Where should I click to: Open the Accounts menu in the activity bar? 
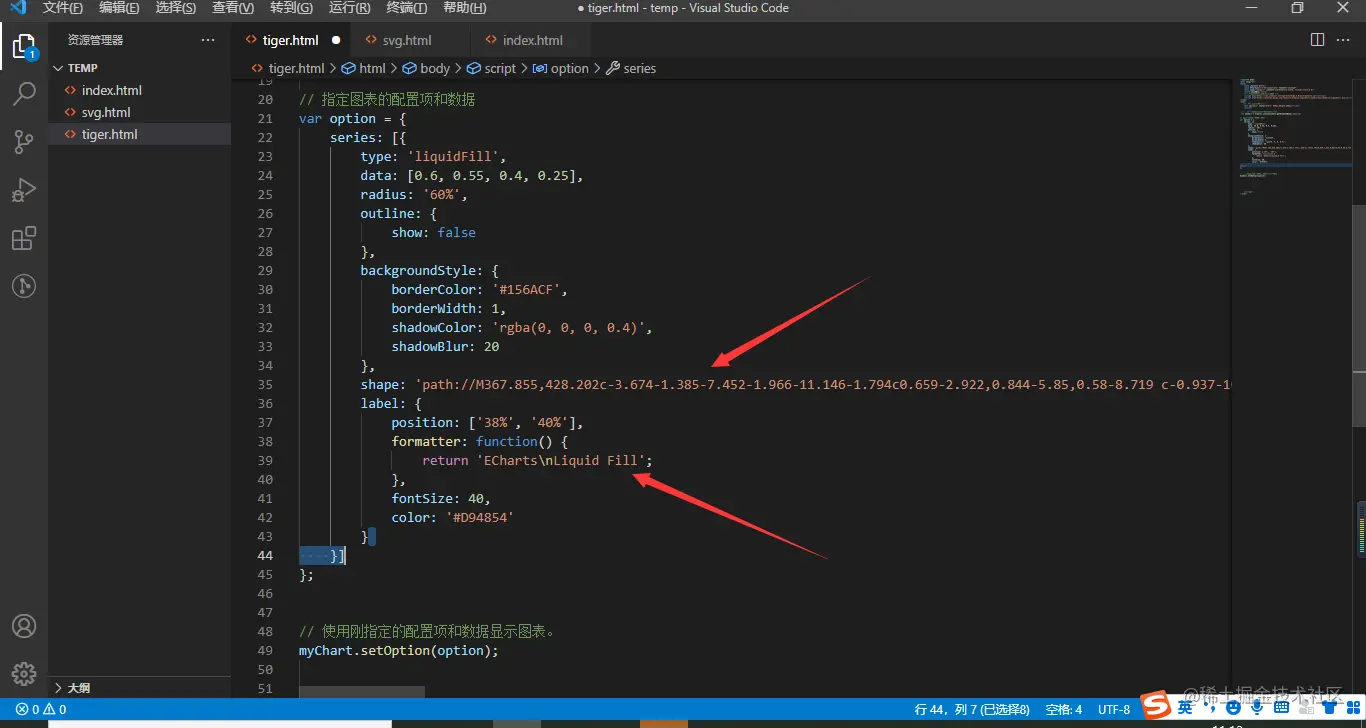coord(24,626)
